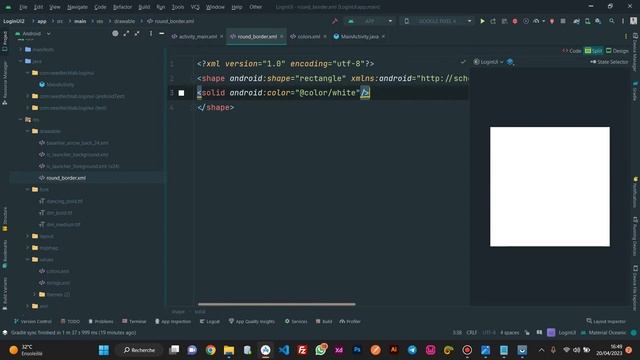Click the Expand All icon in Project panel
The image size is (640, 360).
pos(126,33)
